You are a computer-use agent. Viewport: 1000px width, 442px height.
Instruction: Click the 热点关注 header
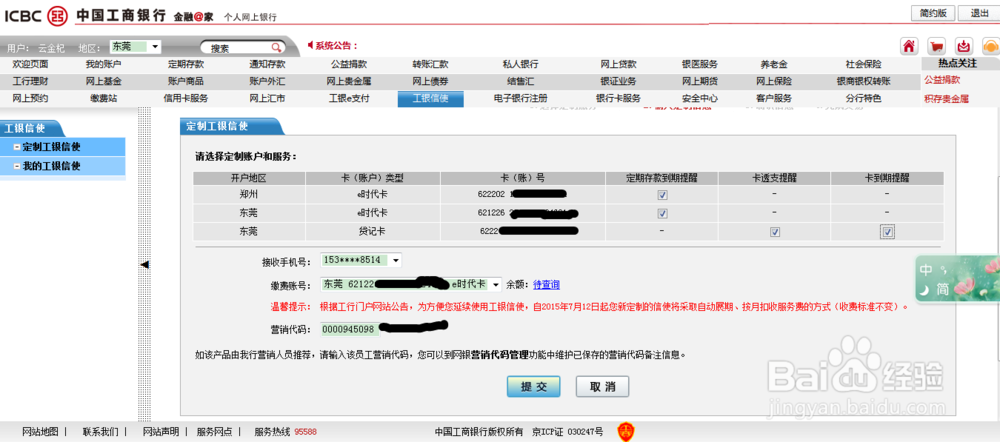coord(957,63)
